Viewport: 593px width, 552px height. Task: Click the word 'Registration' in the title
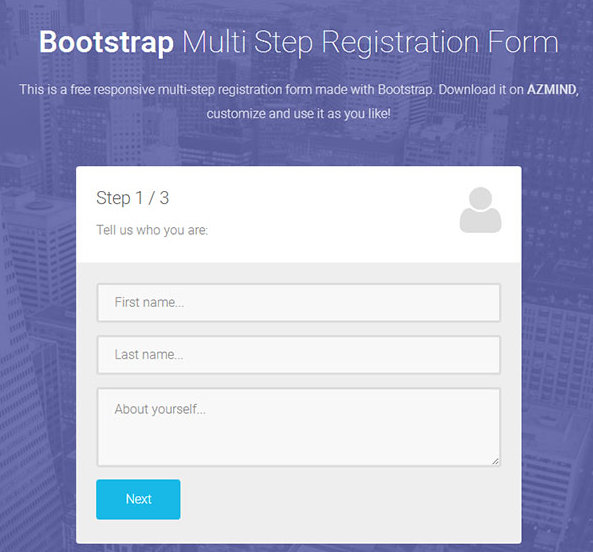401,42
